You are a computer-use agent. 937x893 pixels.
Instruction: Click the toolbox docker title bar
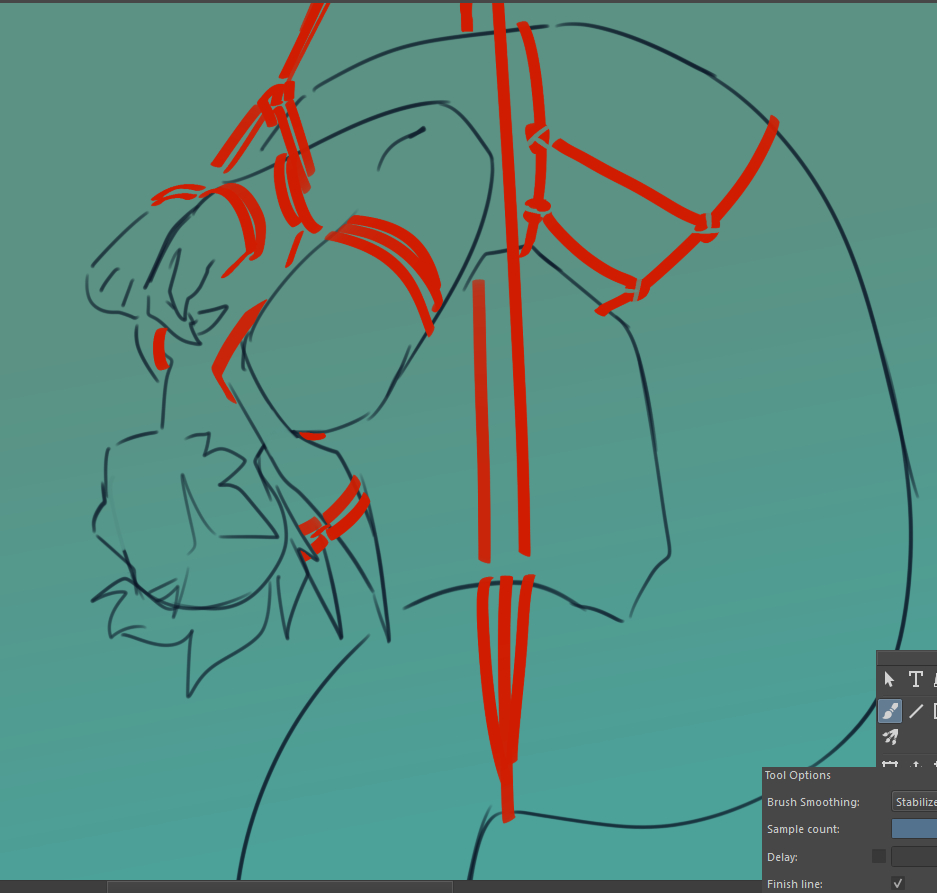click(906, 657)
